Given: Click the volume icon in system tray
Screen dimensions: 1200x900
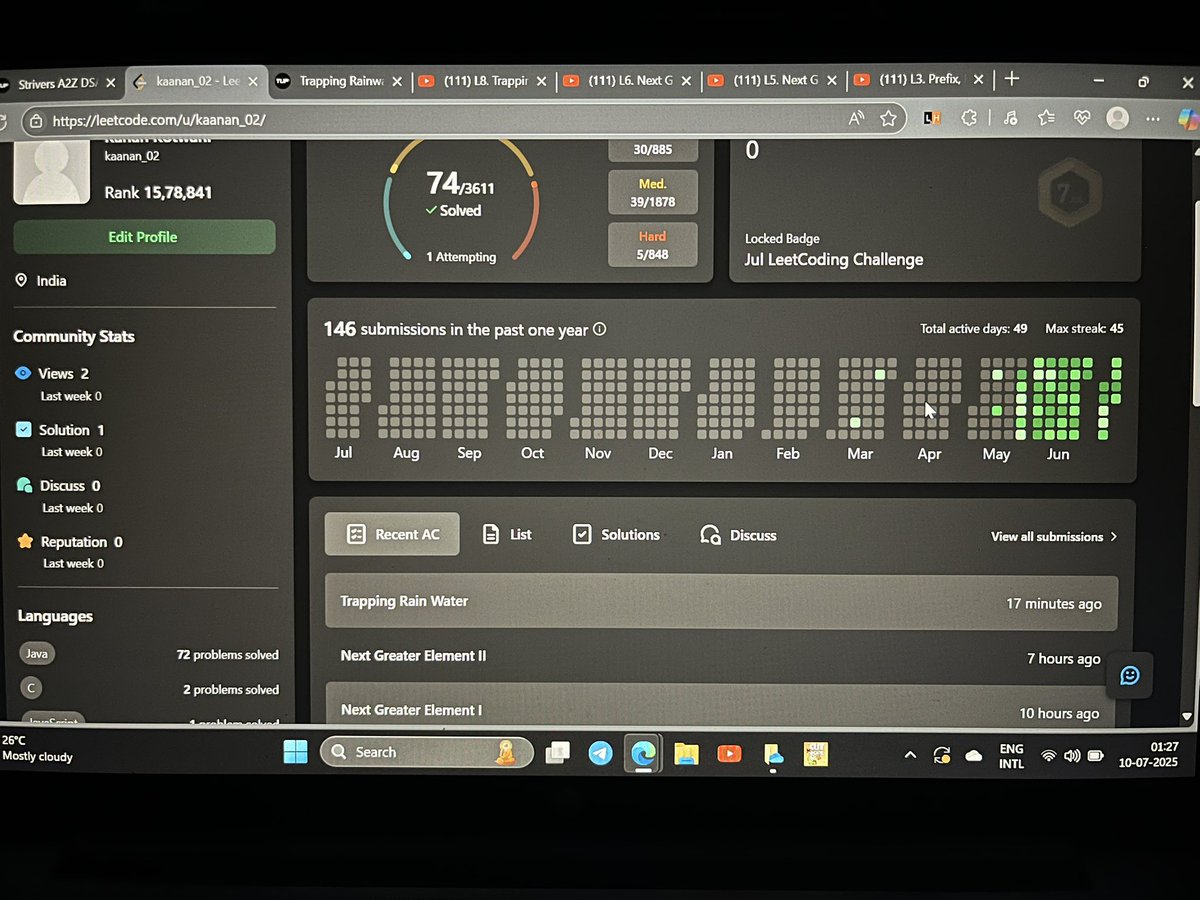Looking at the screenshot, I should click(x=1072, y=756).
